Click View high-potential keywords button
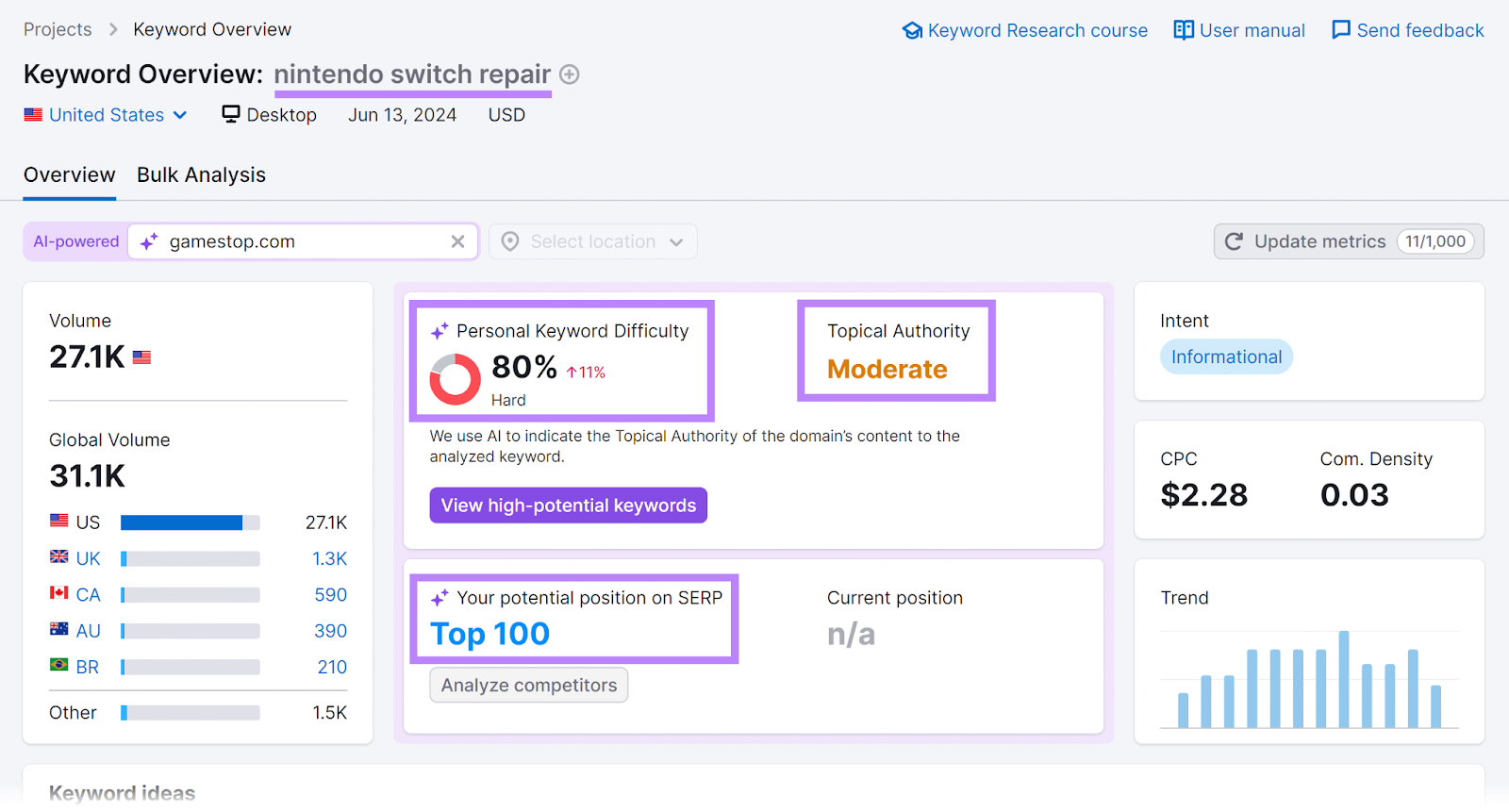This screenshot has height=812, width=1509. (x=568, y=505)
